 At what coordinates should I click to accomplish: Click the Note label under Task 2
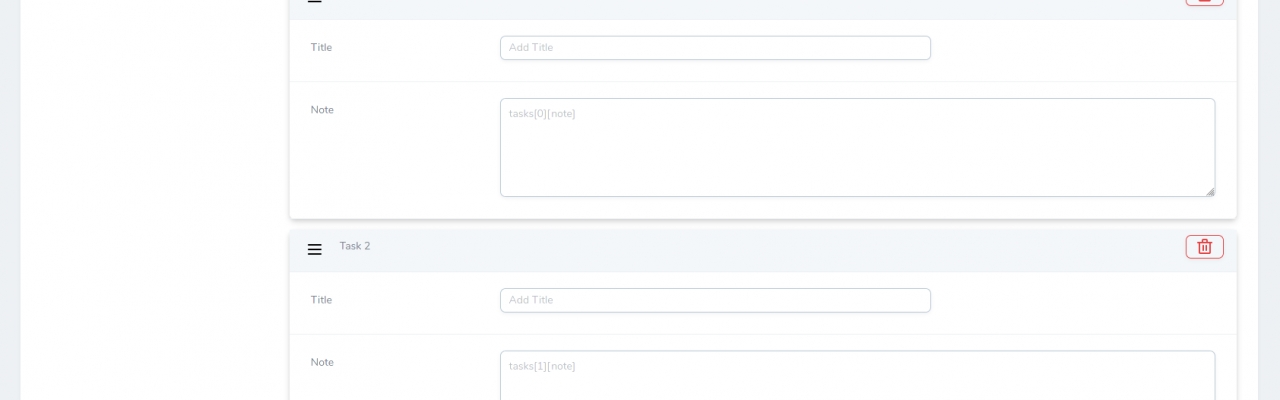322,362
